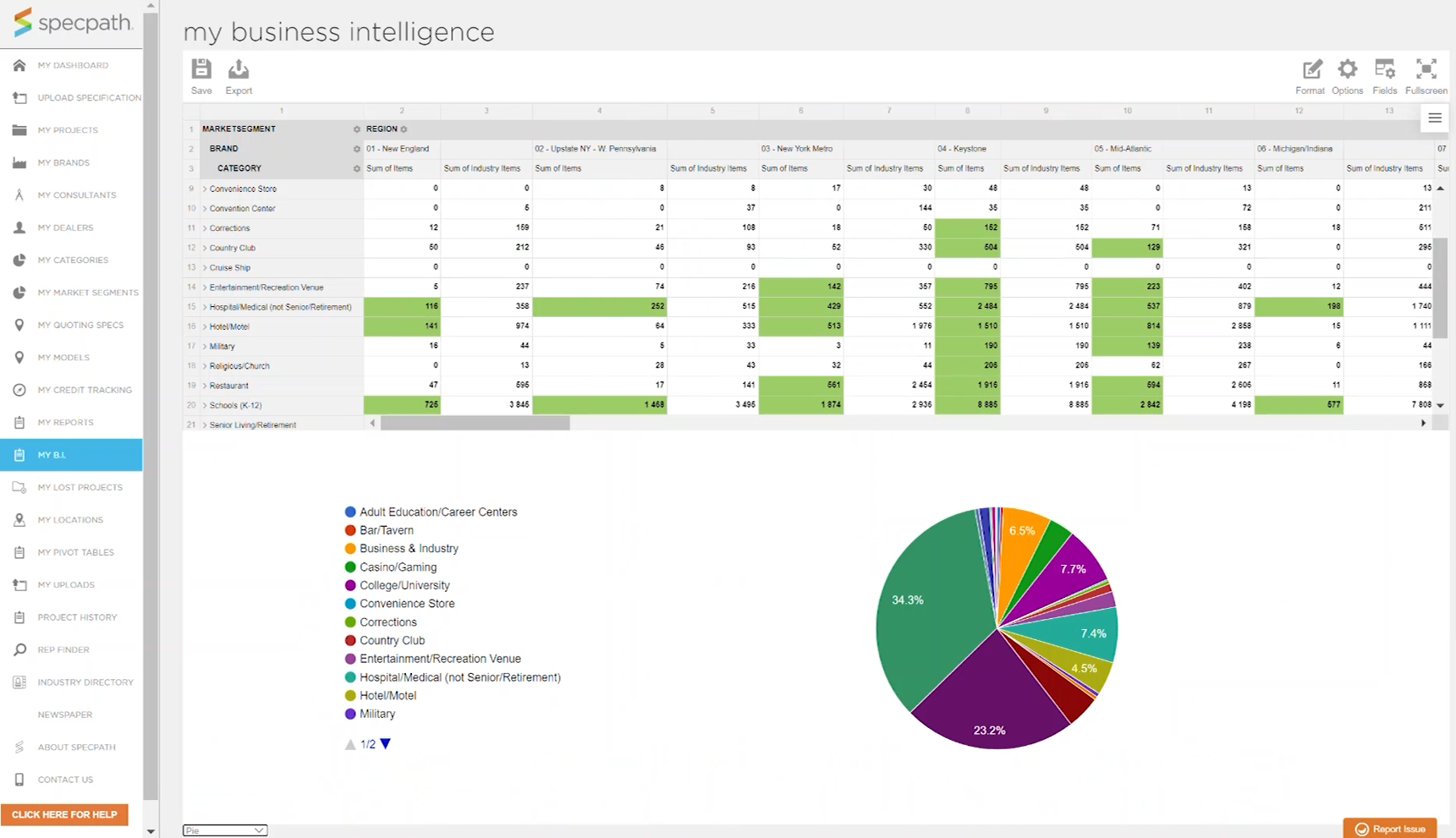Click the Click Here For Help button
1456x838 pixels.
pyautogui.click(x=64, y=814)
